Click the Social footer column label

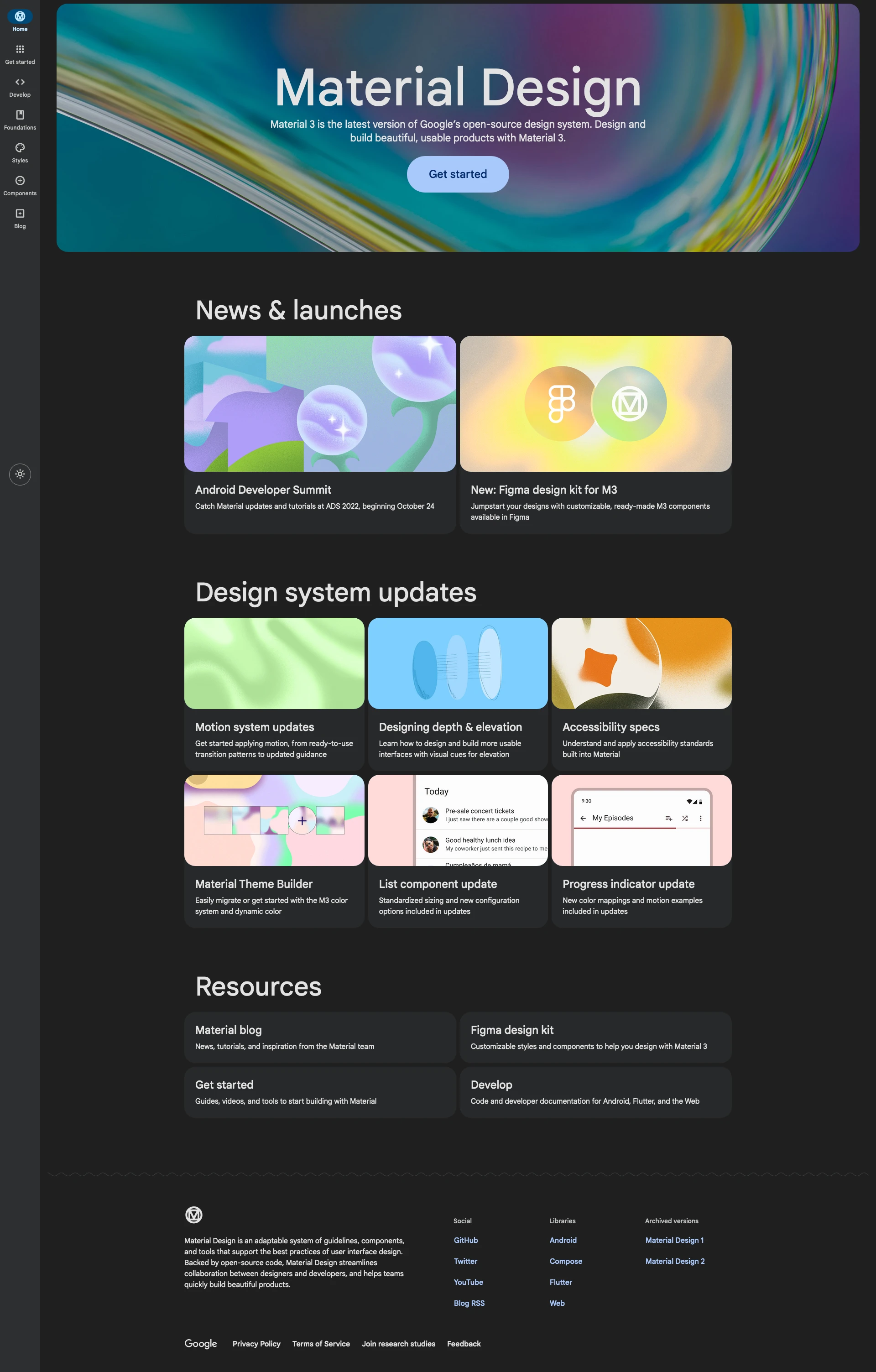(x=462, y=1221)
